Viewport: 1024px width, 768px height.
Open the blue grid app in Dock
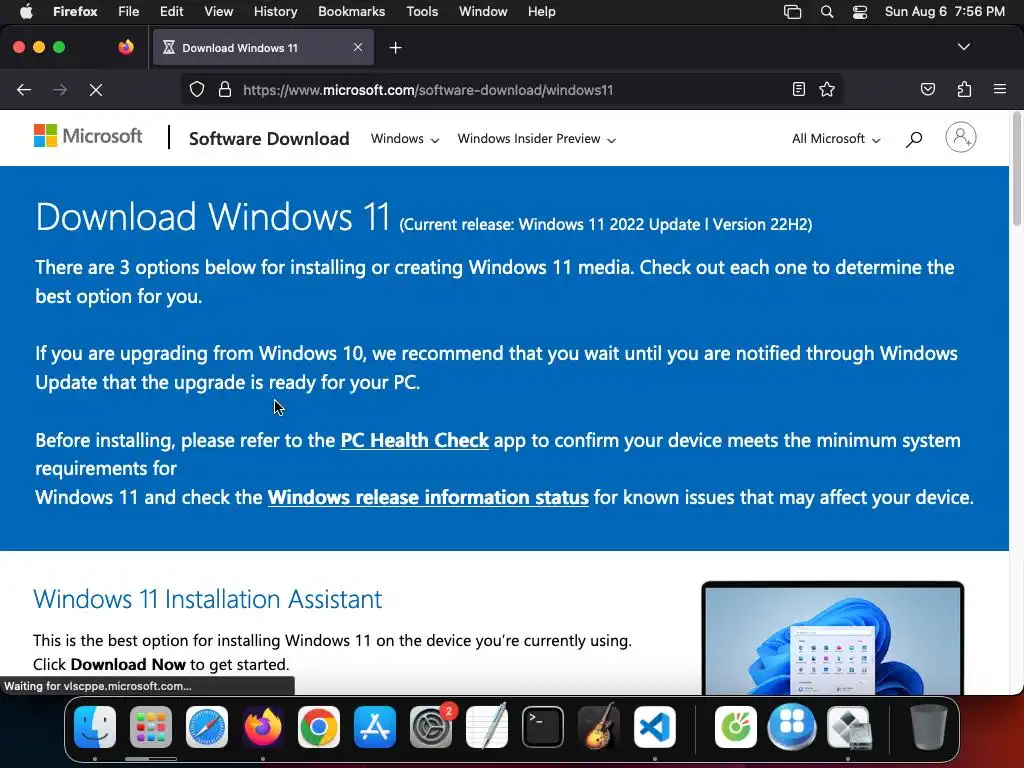pos(792,727)
